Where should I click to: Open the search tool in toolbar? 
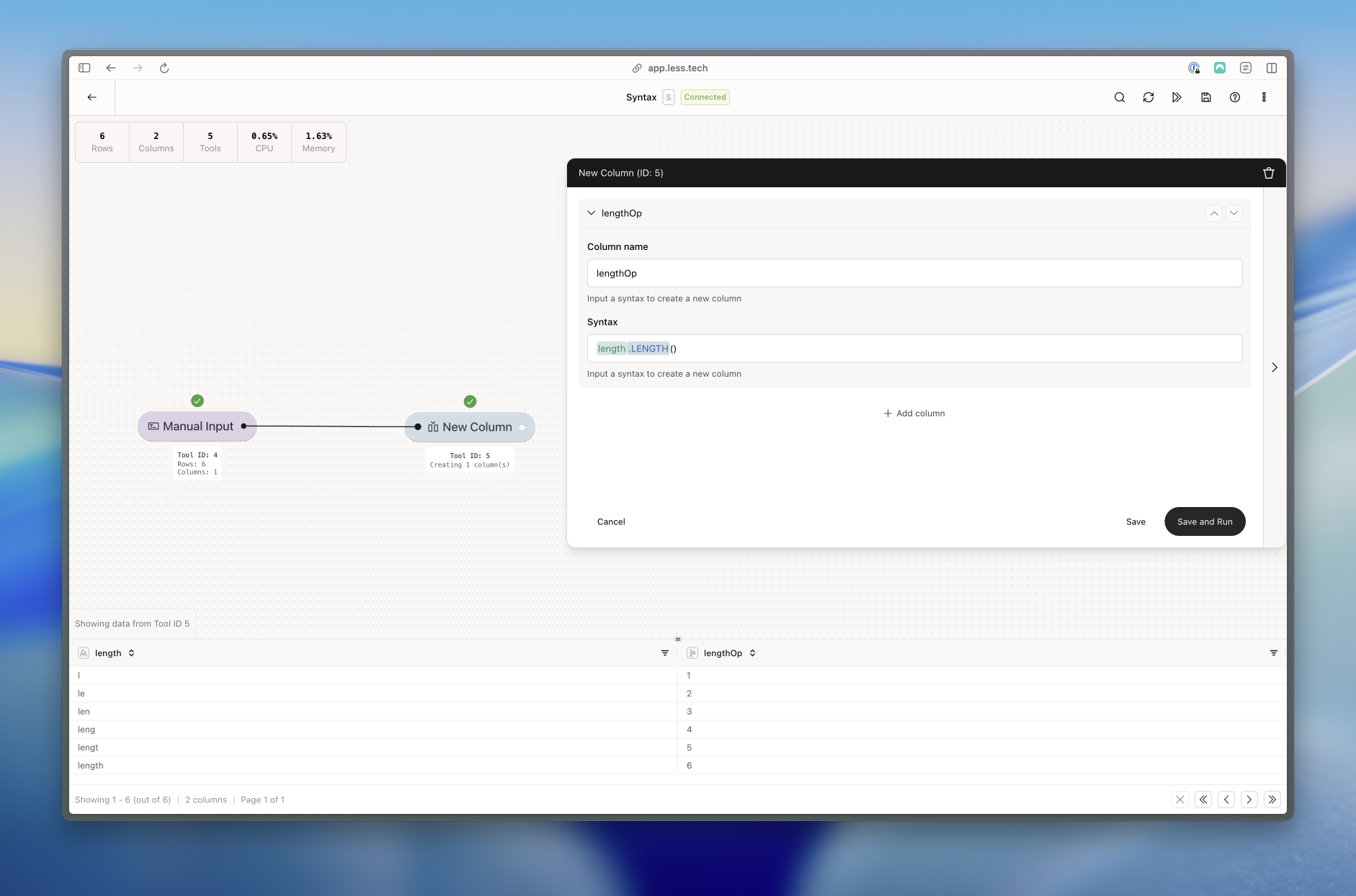click(x=1120, y=97)
